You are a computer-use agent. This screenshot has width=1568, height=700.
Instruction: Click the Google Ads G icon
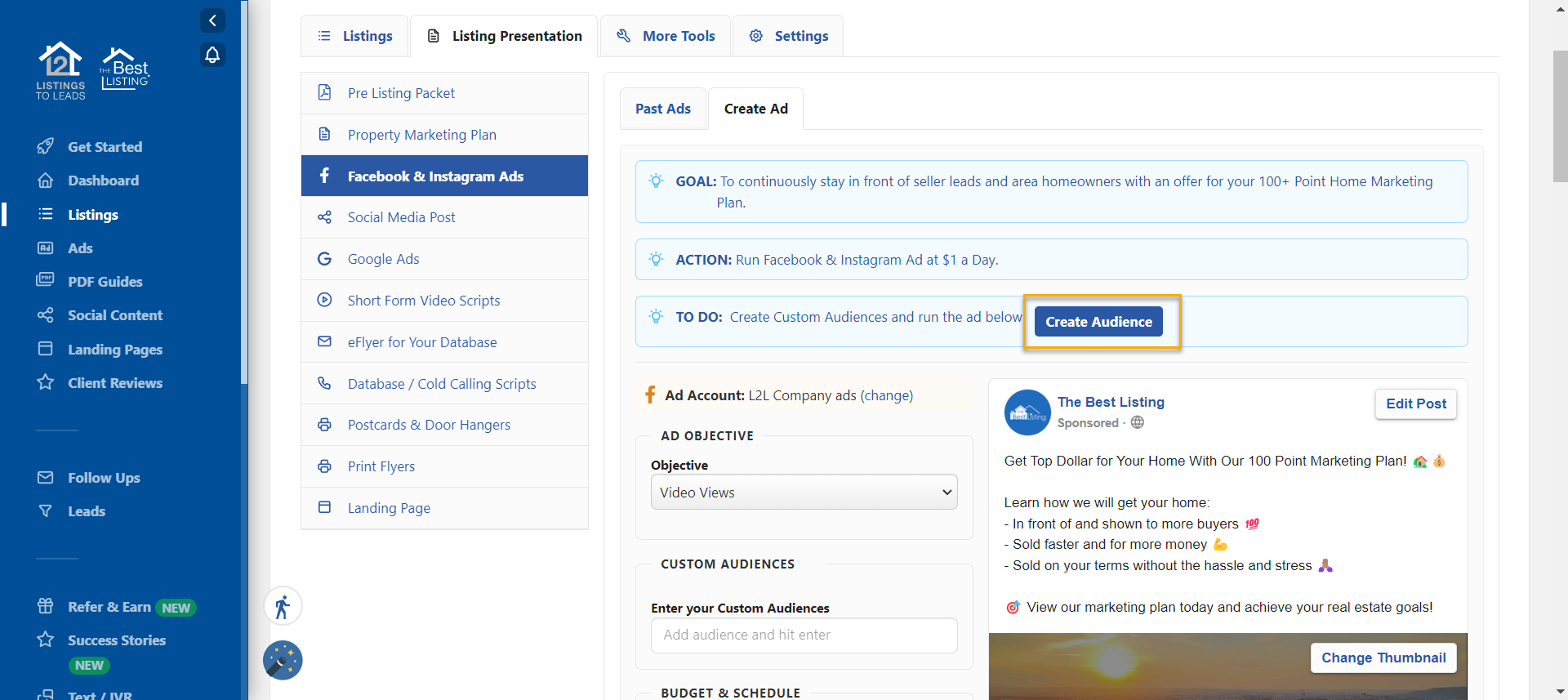click(324, 259)
